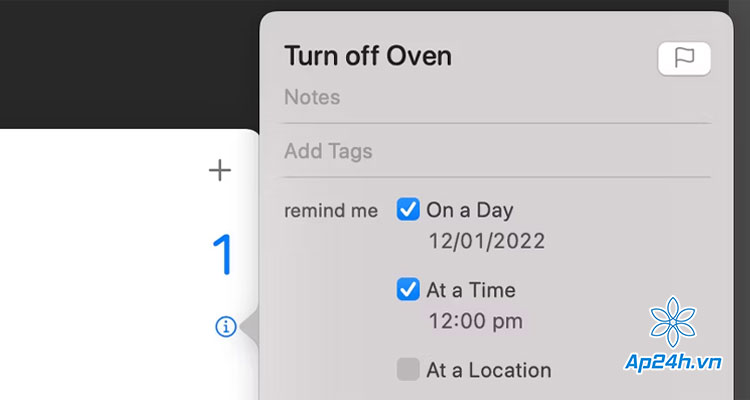Screen dimensions: 750x400
Task: Click the blue info circle icon
Action: 226,327
